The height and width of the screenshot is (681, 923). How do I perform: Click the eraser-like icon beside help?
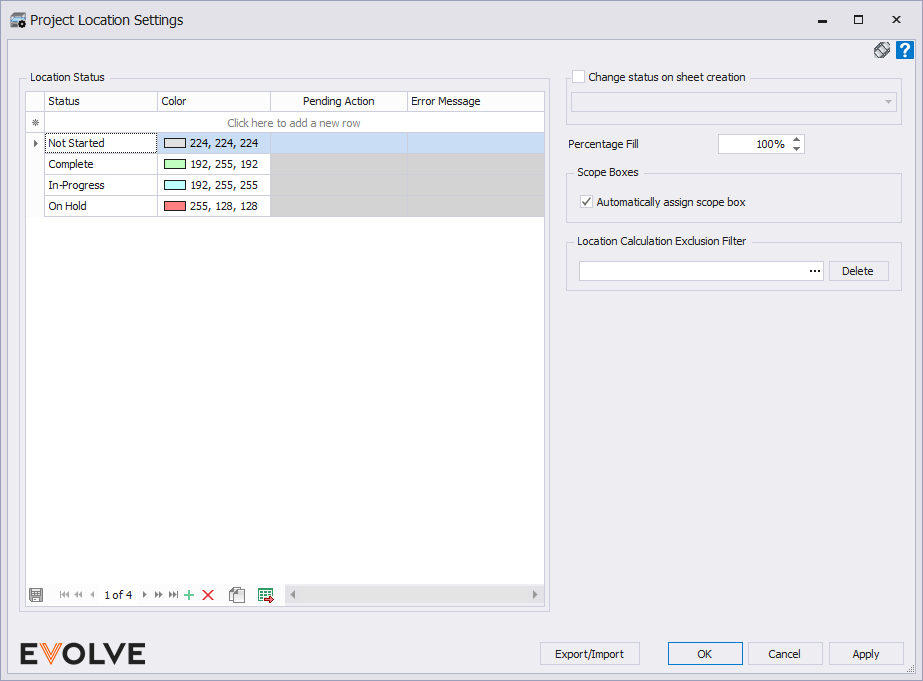click(882, 50)
